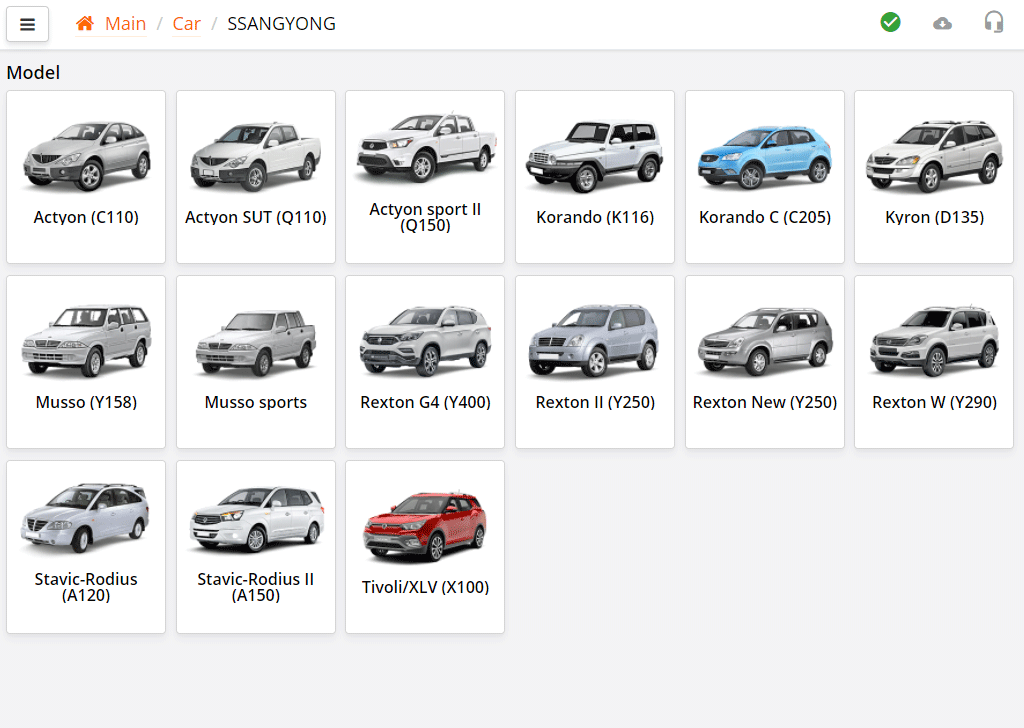Open the hamburger navigation menu
The image size is (1024, 728).
point(27,23)
